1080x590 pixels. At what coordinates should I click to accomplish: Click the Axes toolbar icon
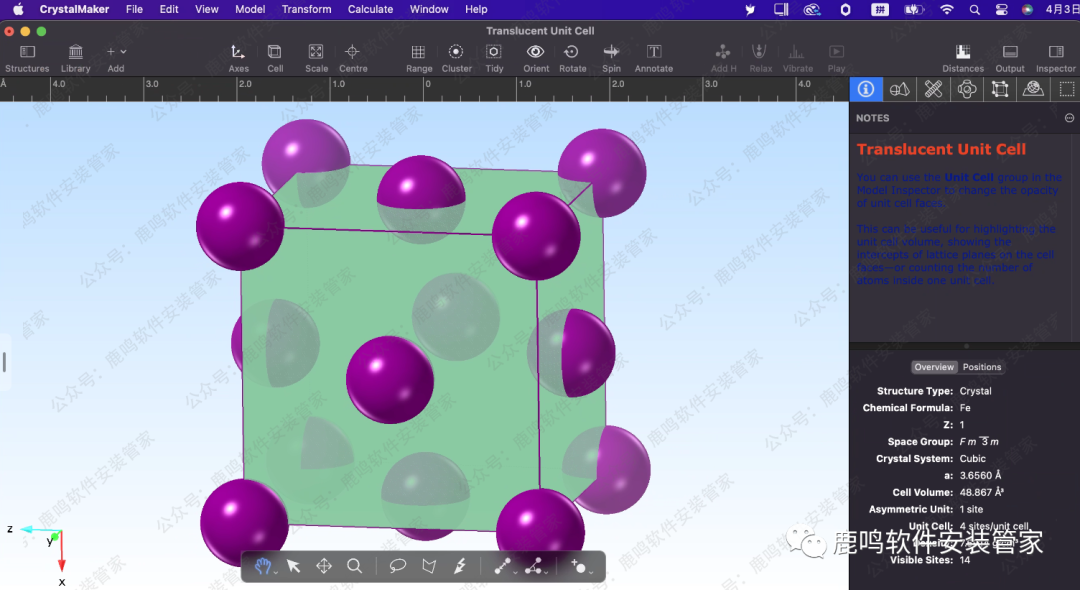coord(238,52)
